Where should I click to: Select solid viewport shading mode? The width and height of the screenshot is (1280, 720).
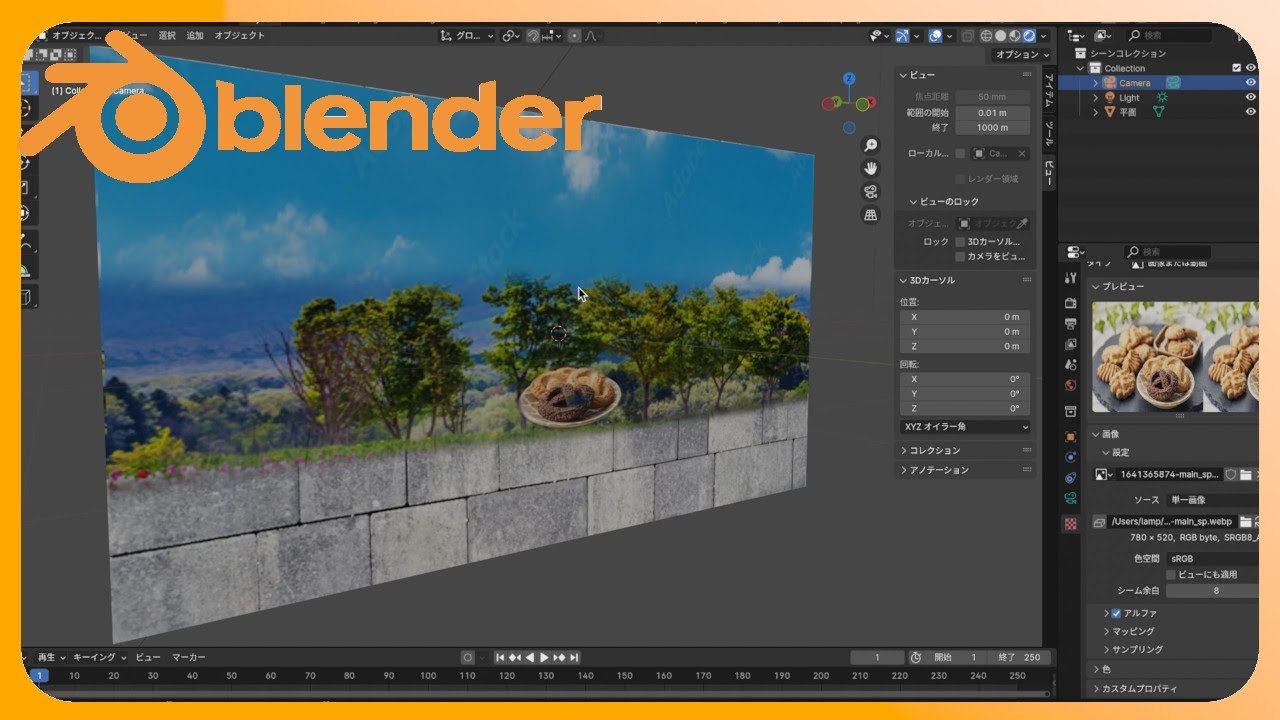[1000, 36]
